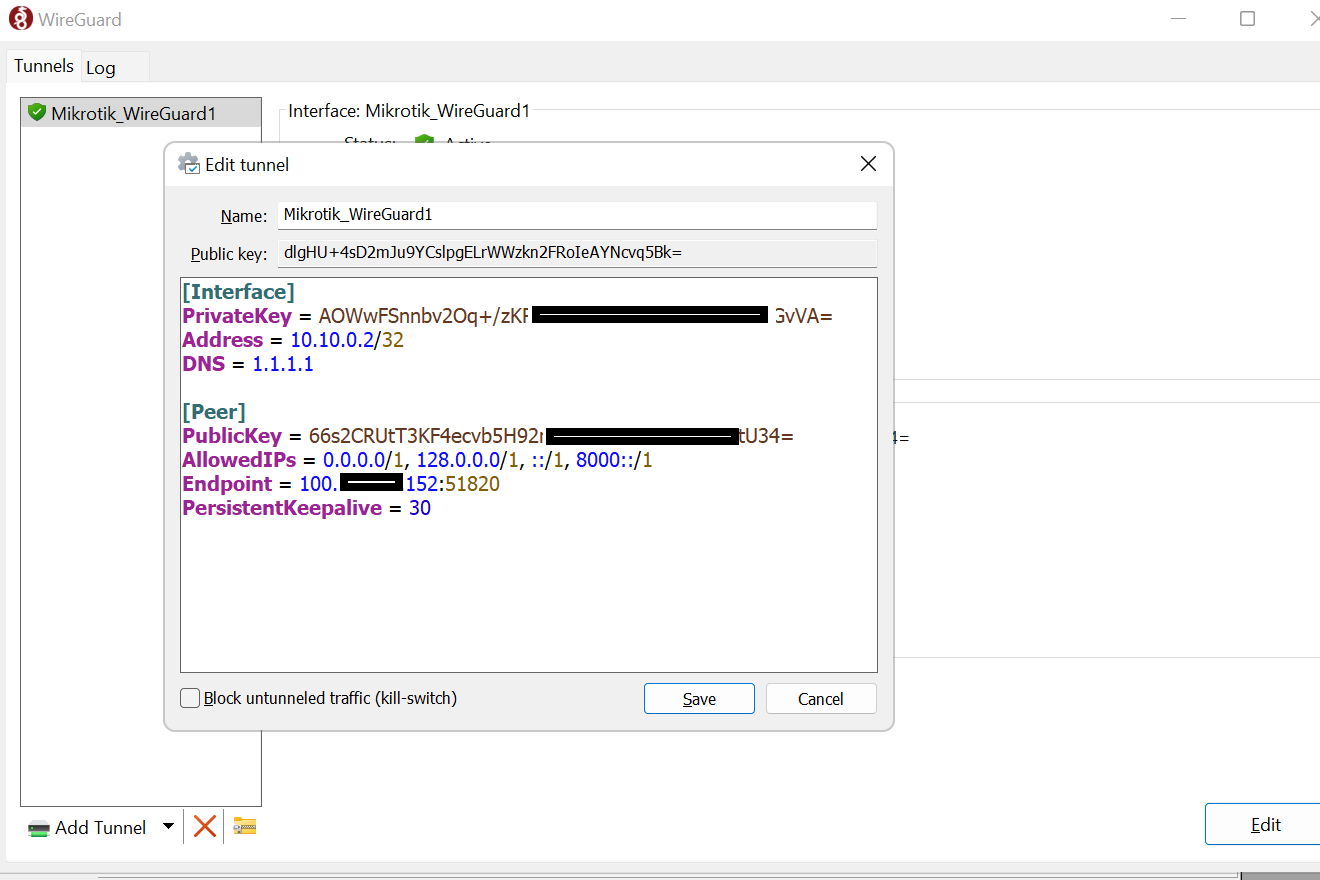Select Mikrotik_WireGuard1 in the tunnel list

coord(140,113)
